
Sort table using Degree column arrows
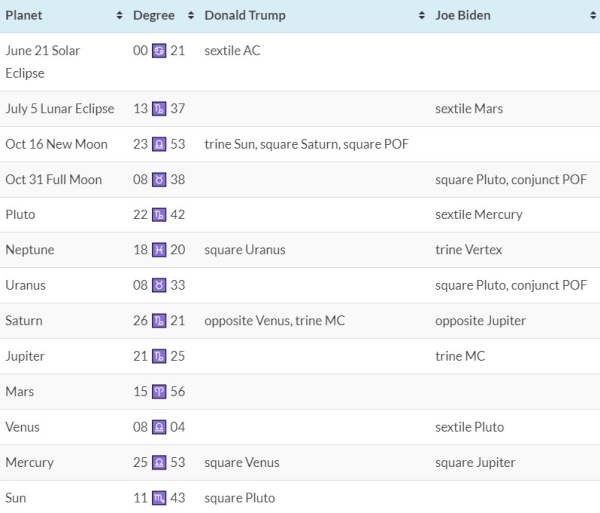[x=191, y=15]
